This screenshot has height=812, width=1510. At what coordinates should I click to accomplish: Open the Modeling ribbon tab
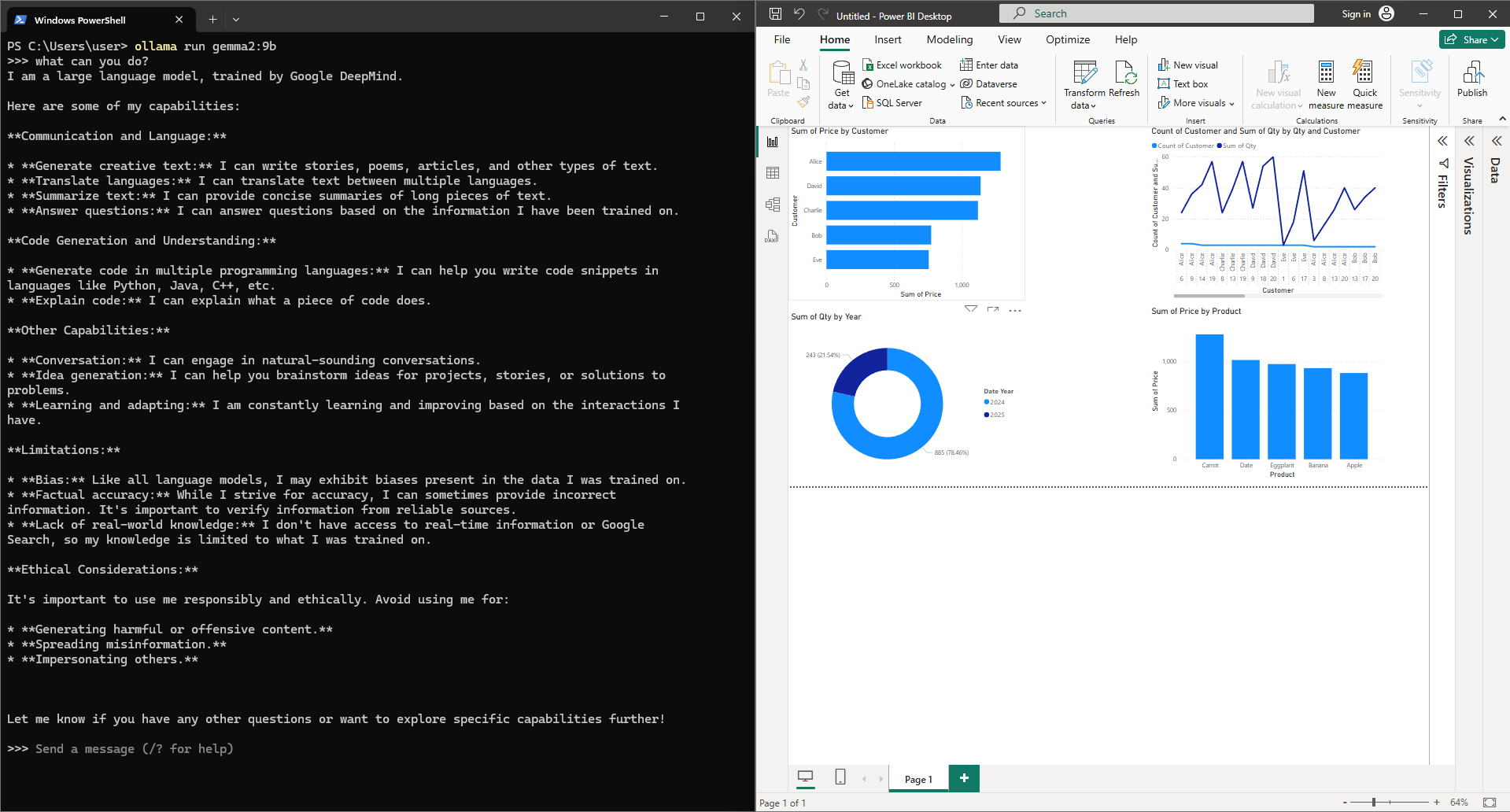949,39
